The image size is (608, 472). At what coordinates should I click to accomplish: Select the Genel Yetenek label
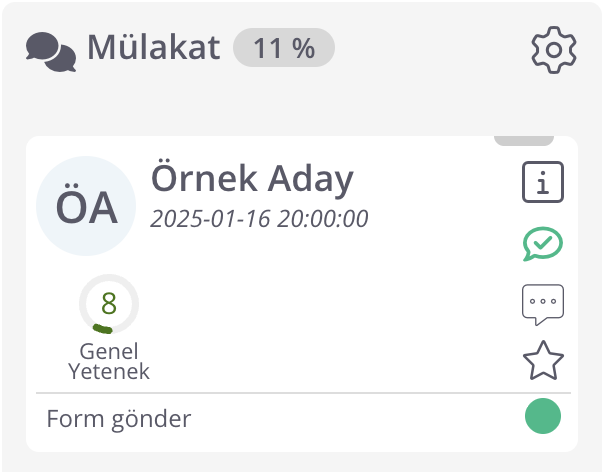[x=109, y=361]
